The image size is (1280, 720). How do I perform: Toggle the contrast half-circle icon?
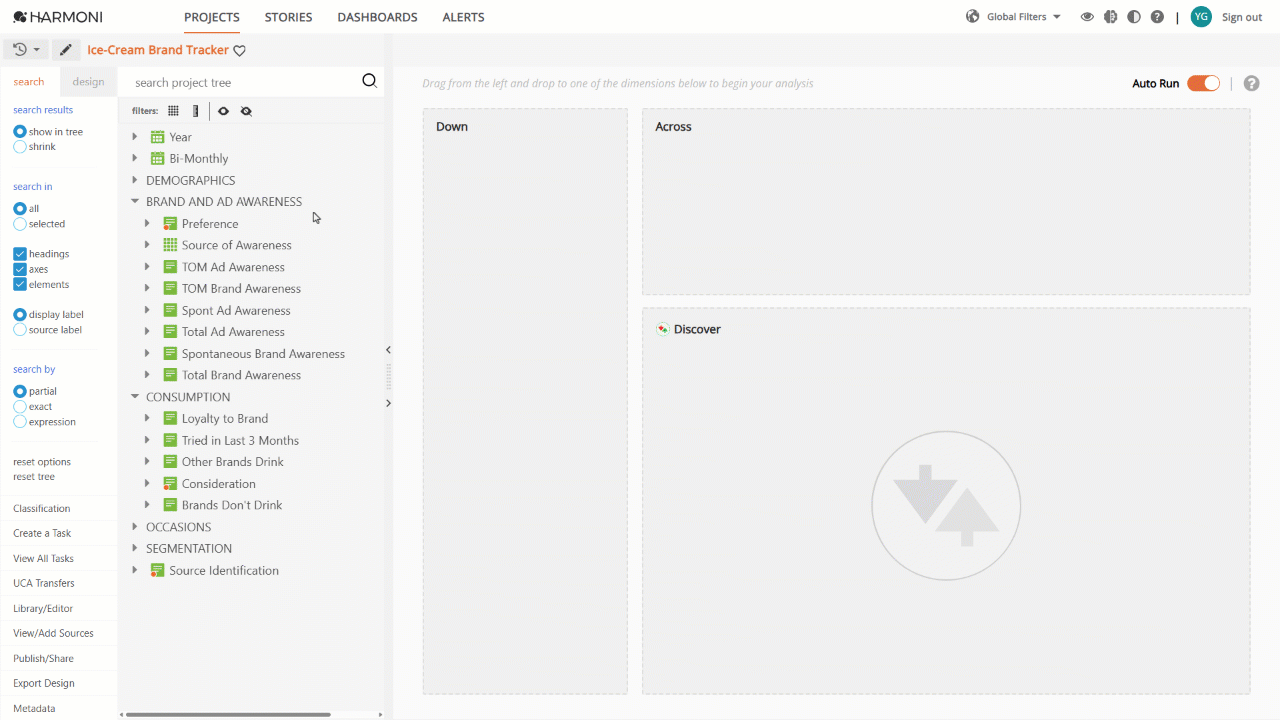coord(1133,17)
